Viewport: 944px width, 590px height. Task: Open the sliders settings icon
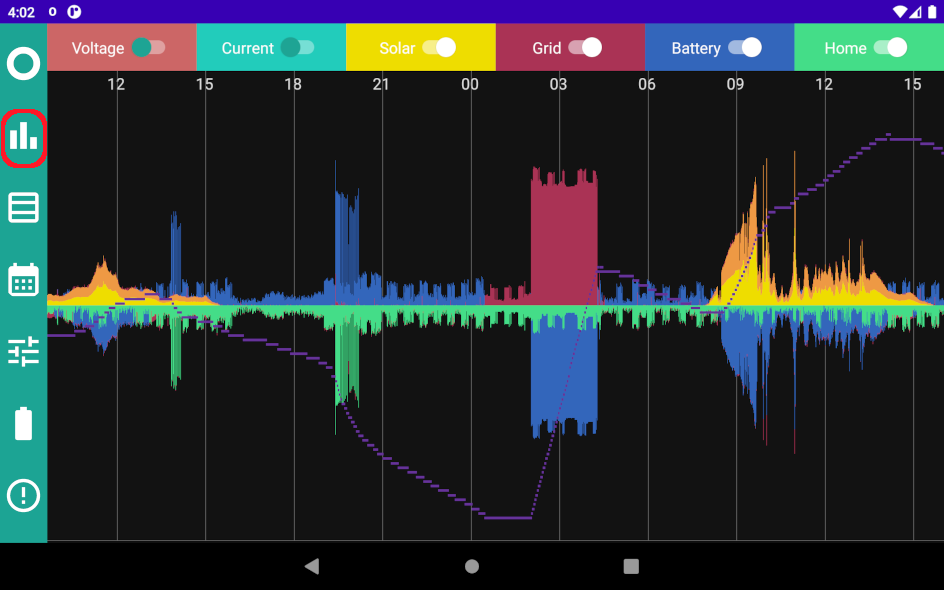23,352
